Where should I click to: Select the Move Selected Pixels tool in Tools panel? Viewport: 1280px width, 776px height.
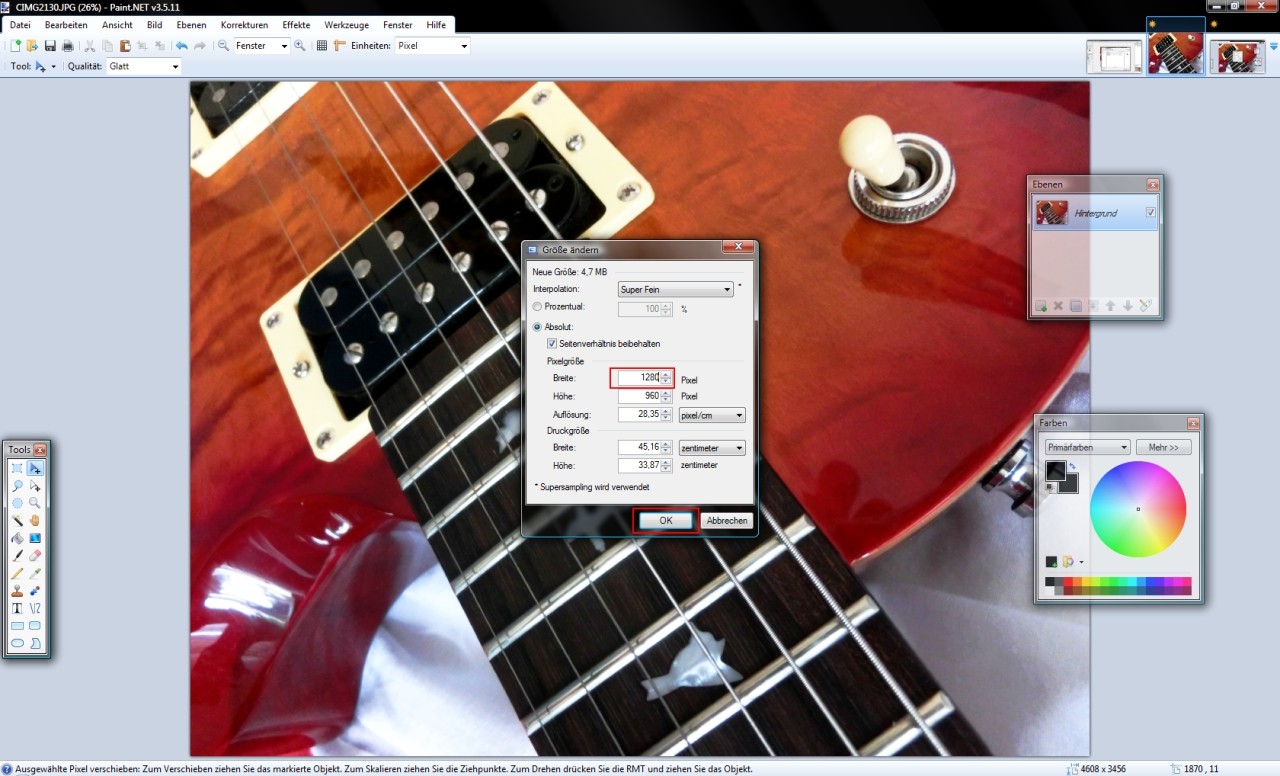pyautogui.click(x=35, y=468)
